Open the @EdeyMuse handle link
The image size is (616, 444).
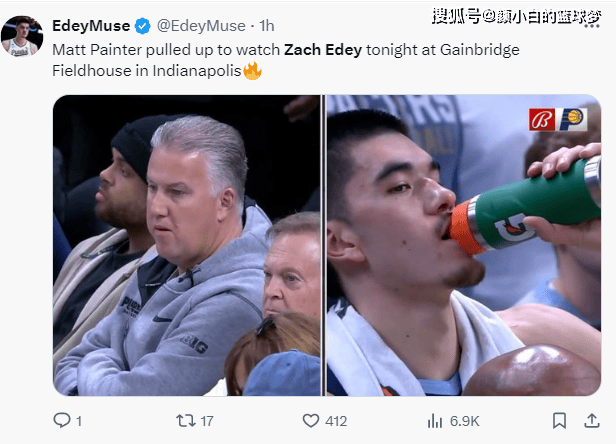click(x=201, y=26)
